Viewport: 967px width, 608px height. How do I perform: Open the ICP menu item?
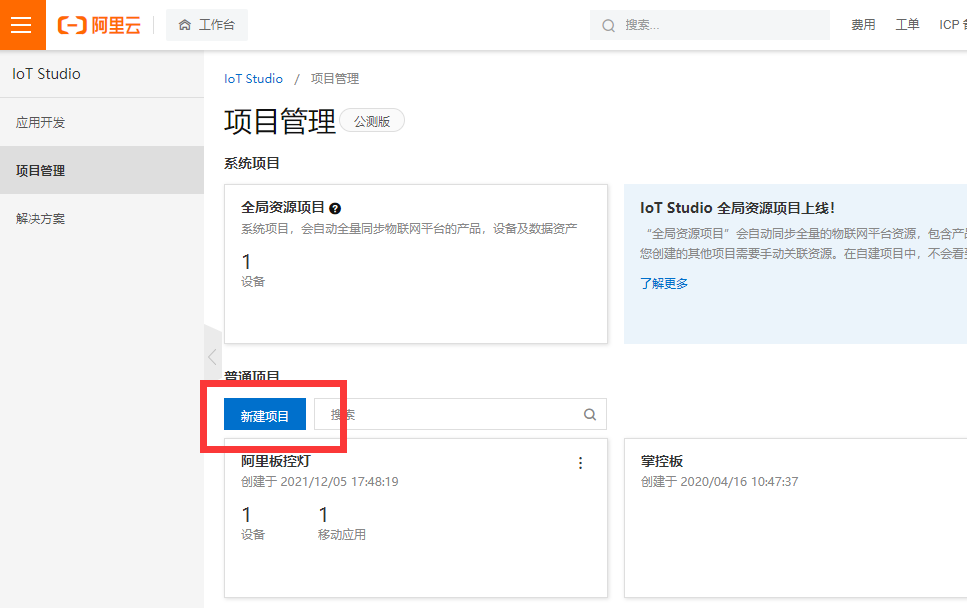pyautogui.click(x=952, y=25)
